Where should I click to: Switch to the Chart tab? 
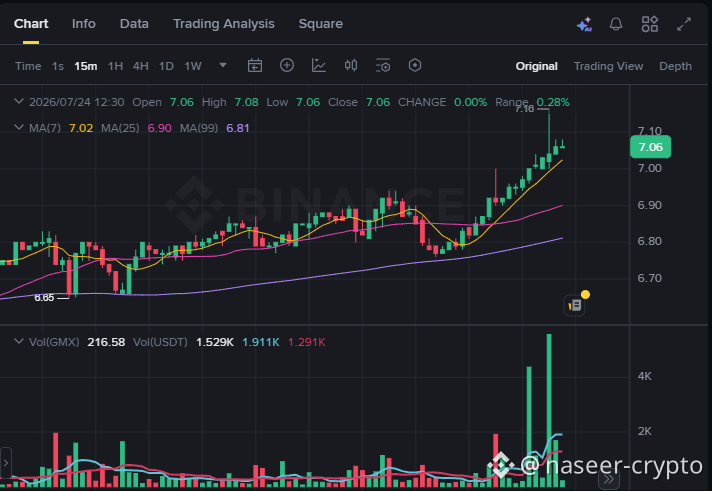click(31, 24)
